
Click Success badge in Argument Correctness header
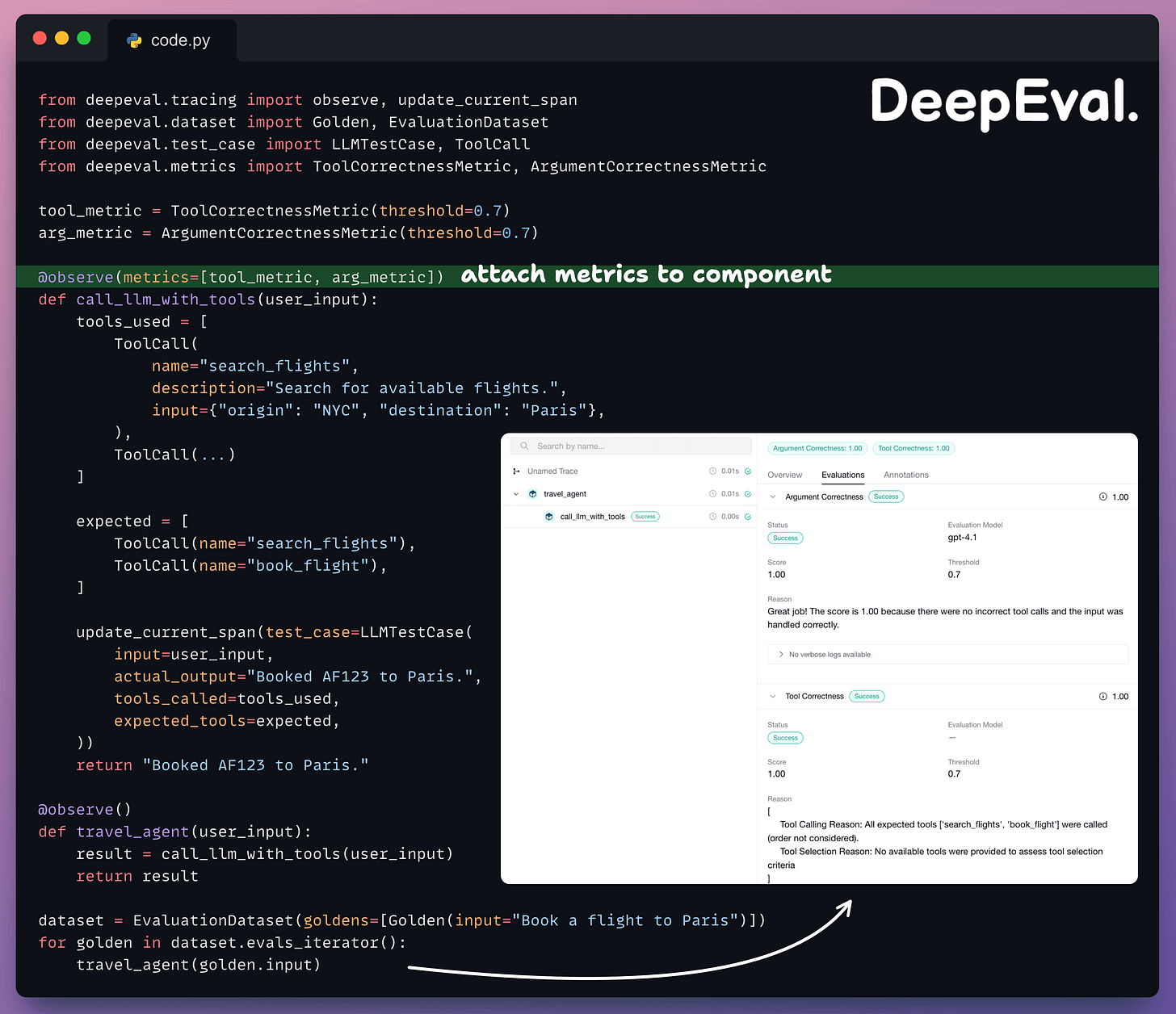tap(886, 497)
